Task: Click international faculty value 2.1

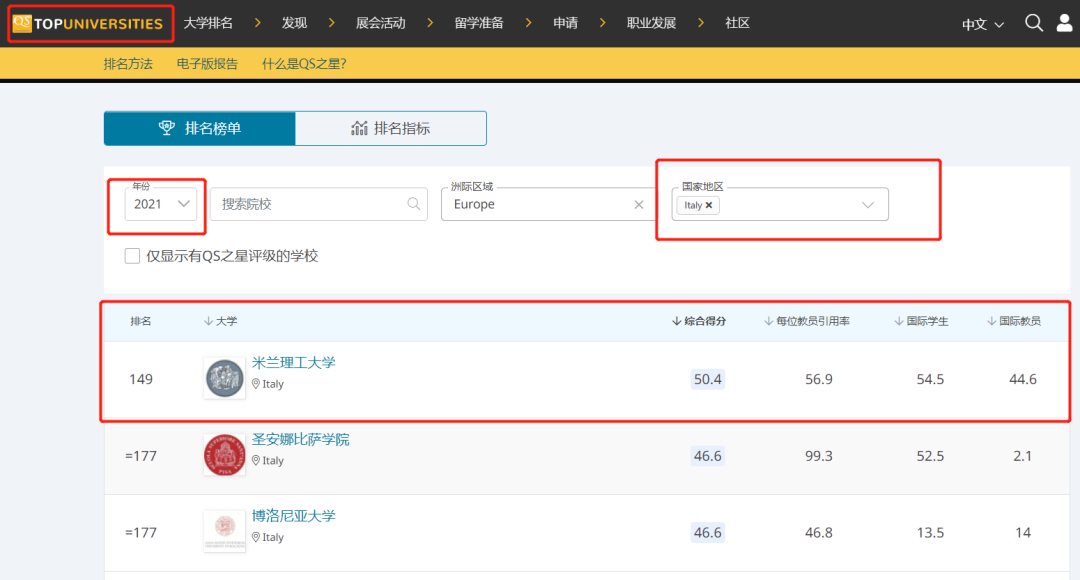Action: tap(1023, 456)
